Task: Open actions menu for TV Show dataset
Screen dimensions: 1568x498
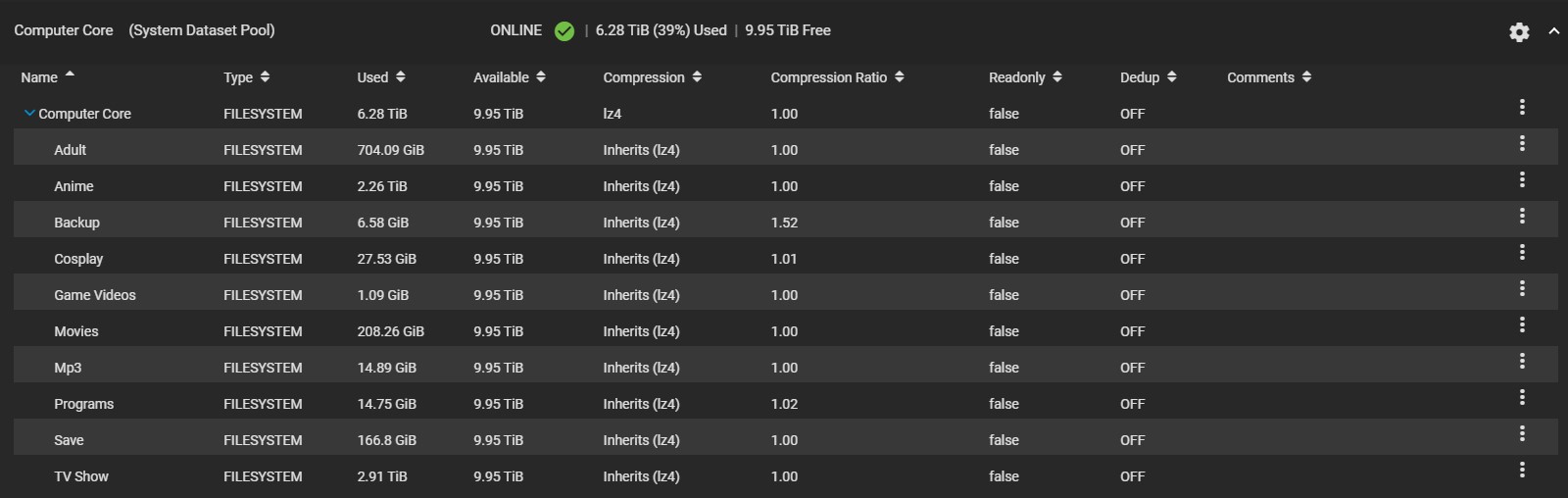Action: 1522,470
